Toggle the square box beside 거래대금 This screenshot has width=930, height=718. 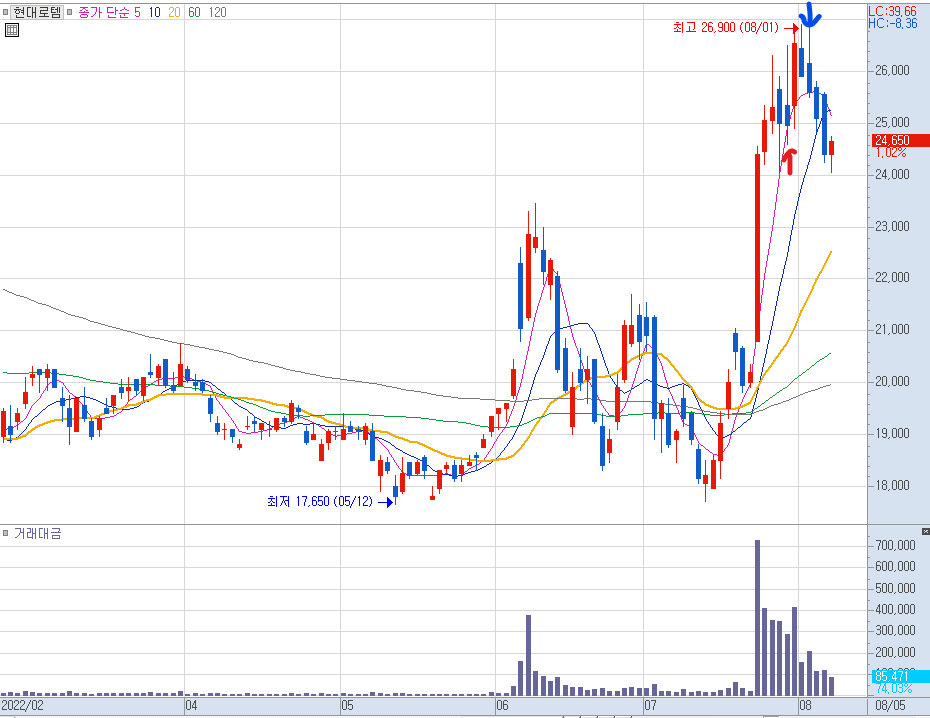pyautogui.click(x=6, y=533)
